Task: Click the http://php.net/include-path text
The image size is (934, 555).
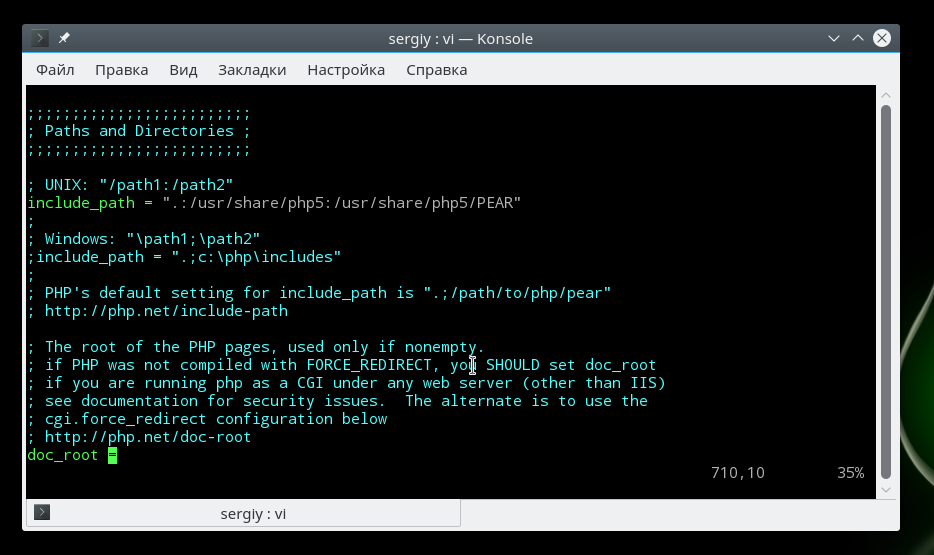Action: pyautogui.click(x=166, y=311)
